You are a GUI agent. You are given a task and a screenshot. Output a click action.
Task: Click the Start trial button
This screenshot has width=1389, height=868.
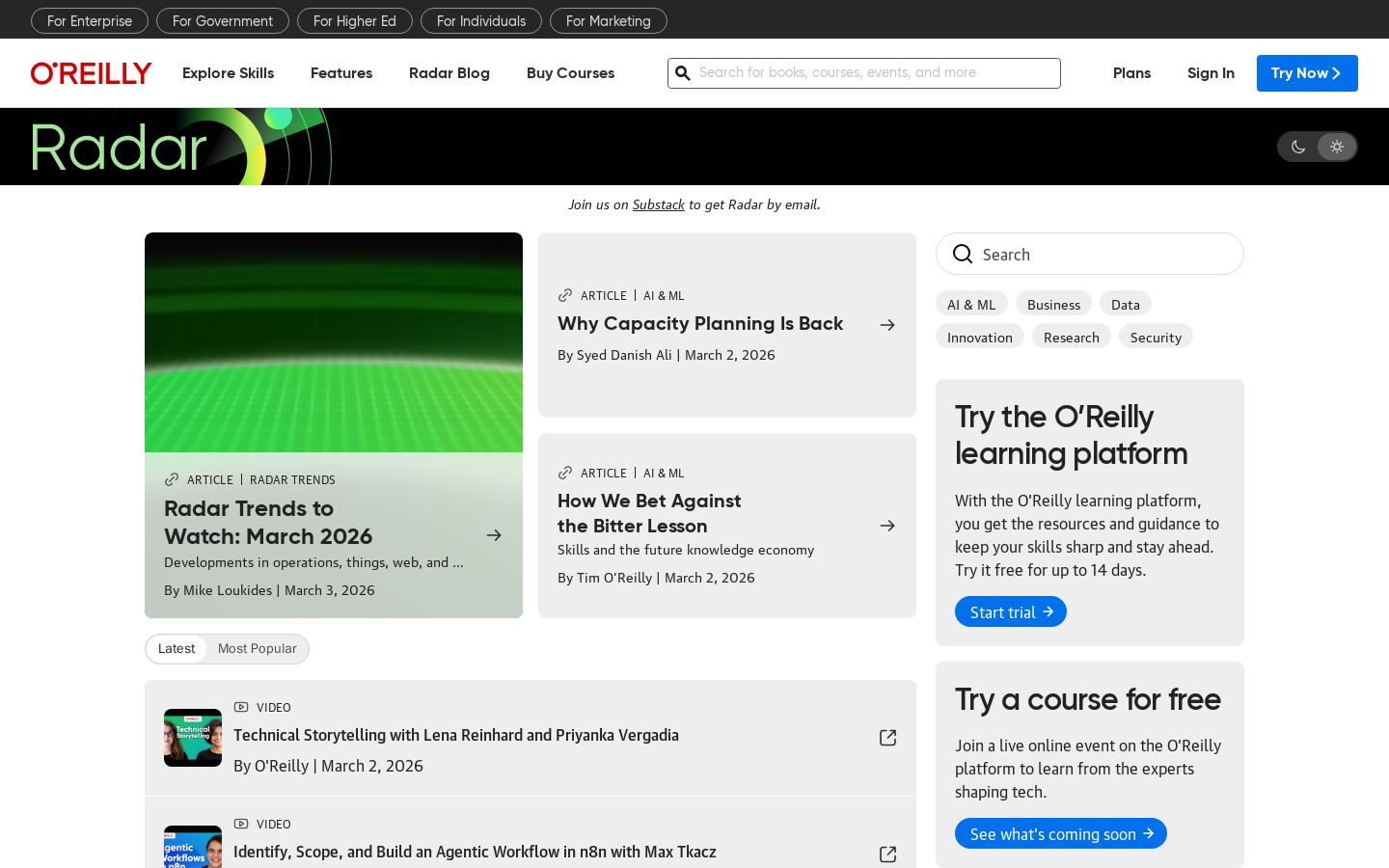click(1011, 611)
